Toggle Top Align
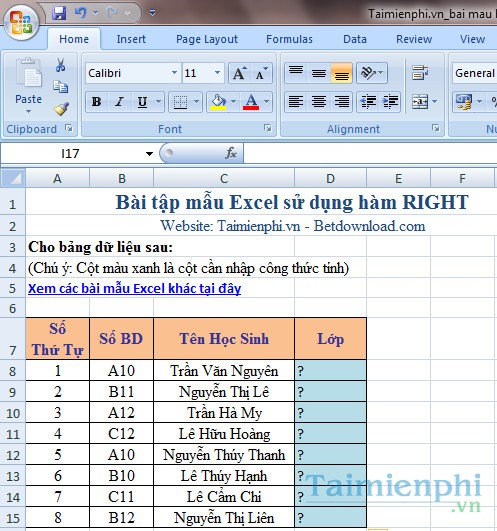Viewport: 497px width, 531px height. point(296,72)
